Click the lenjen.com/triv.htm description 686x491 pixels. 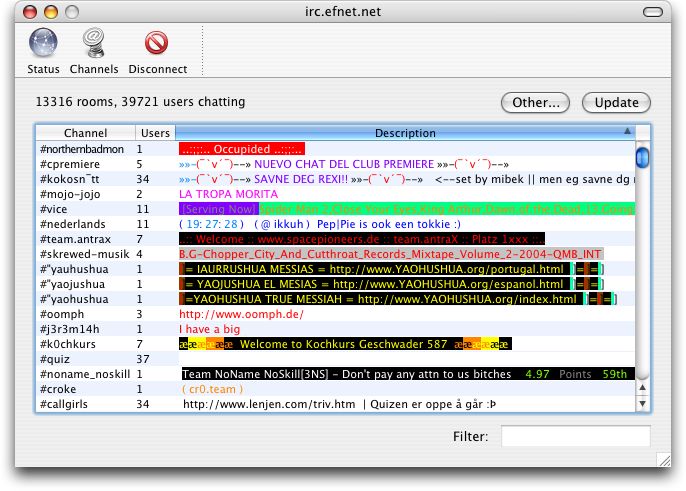pos(340,404)
